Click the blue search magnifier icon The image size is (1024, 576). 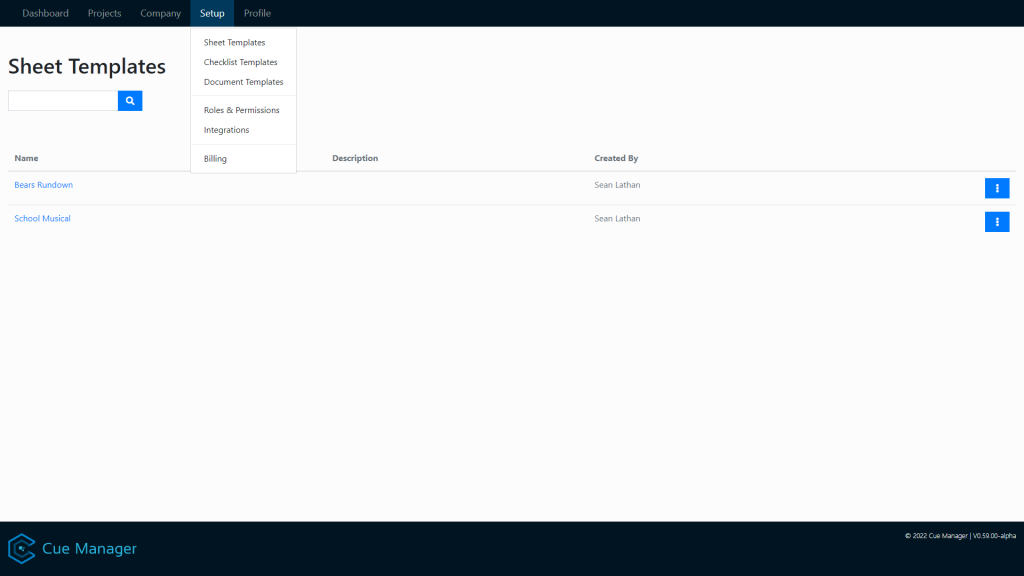coord(129,100)
